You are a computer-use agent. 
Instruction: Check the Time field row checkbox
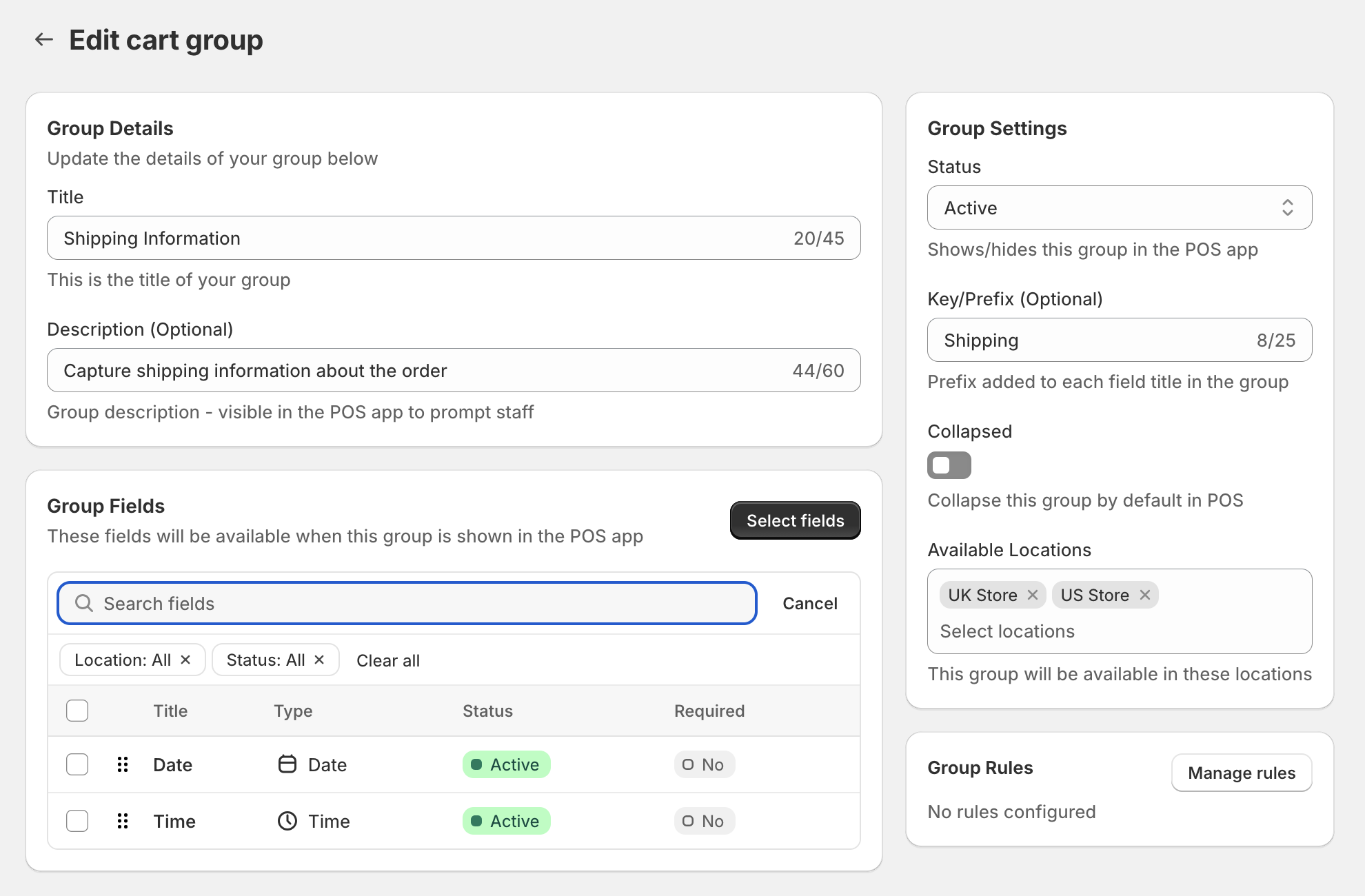77,821
